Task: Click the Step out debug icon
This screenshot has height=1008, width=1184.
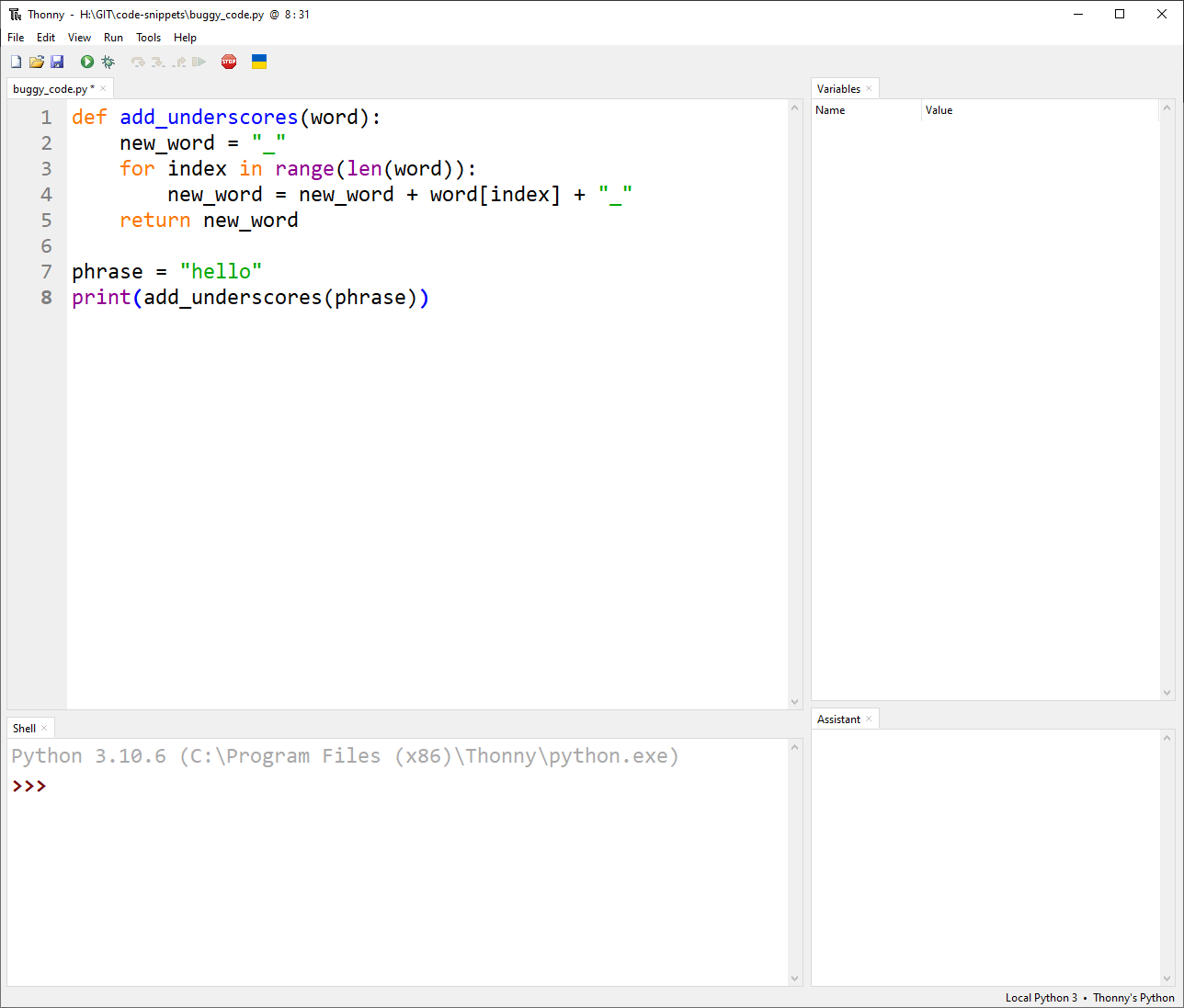Action: coord(178,62)
